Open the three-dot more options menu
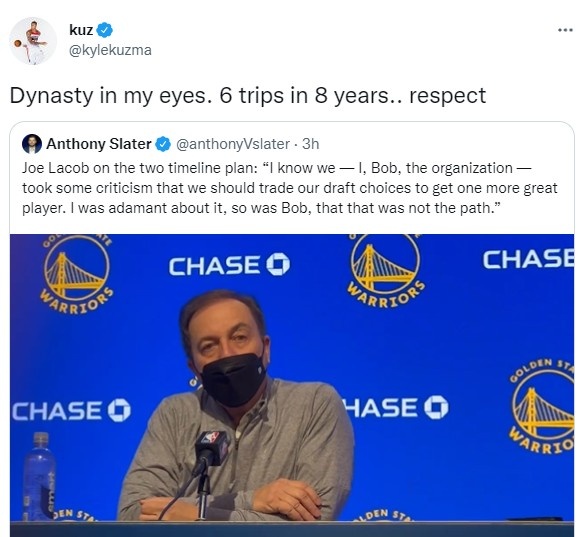The width and height of the screenshot is (578, 537). tap(565, 30)
